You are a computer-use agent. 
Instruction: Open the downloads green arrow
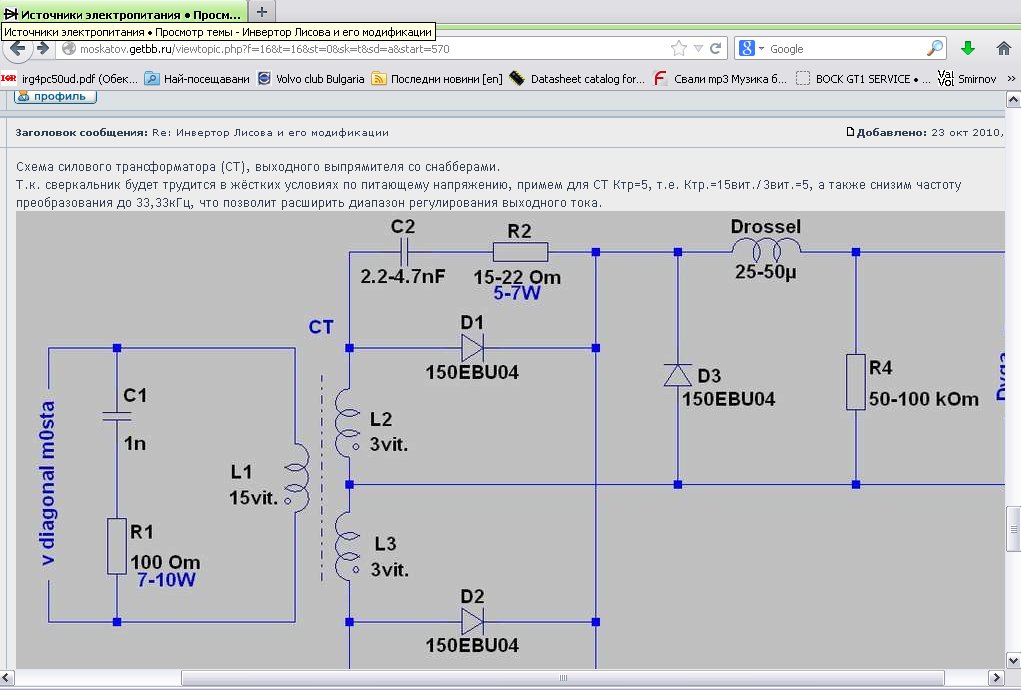(x=968, y=48)
